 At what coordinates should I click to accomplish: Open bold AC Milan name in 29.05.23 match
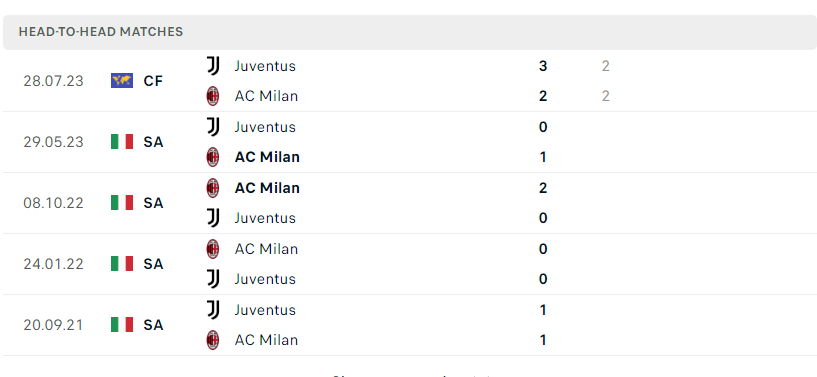[267, 157]
